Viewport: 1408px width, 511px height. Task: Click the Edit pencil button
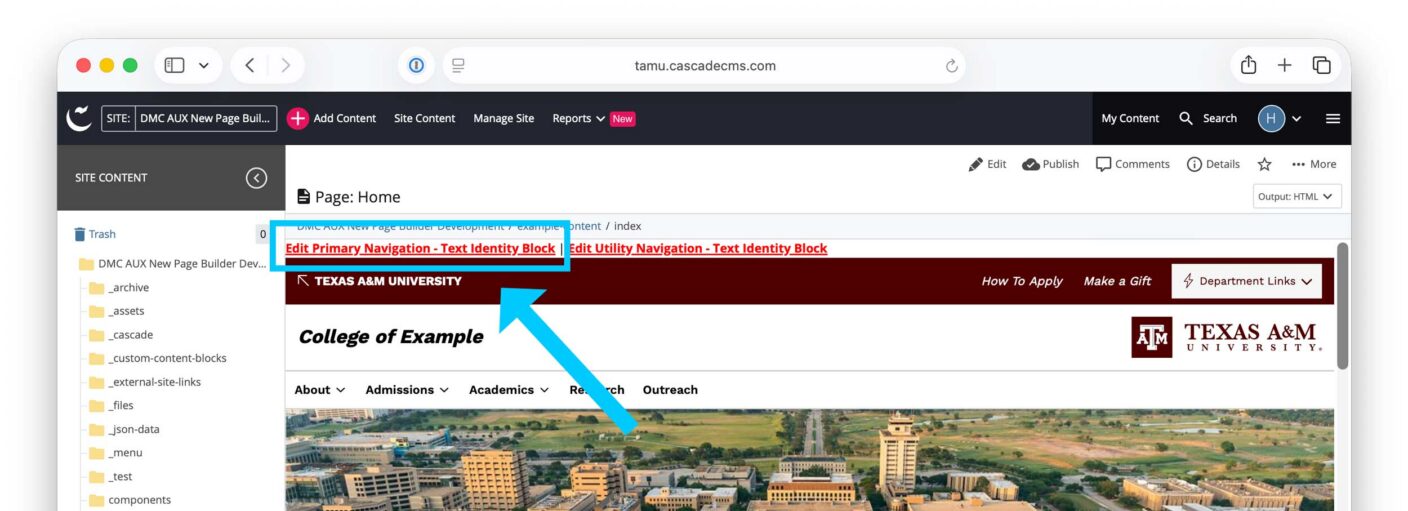pos(988,164)
